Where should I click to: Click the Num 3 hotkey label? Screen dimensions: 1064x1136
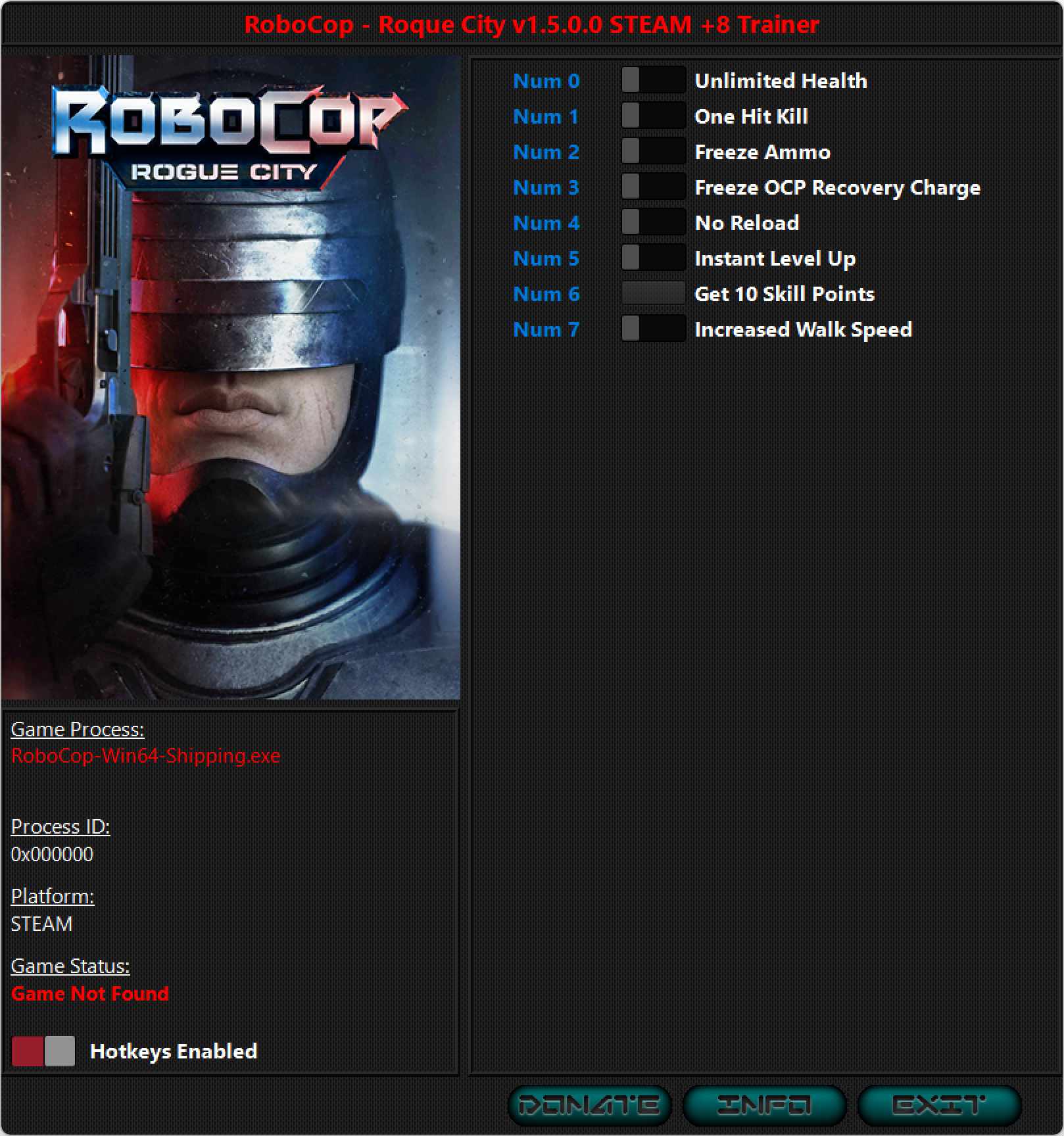[546, 187]
